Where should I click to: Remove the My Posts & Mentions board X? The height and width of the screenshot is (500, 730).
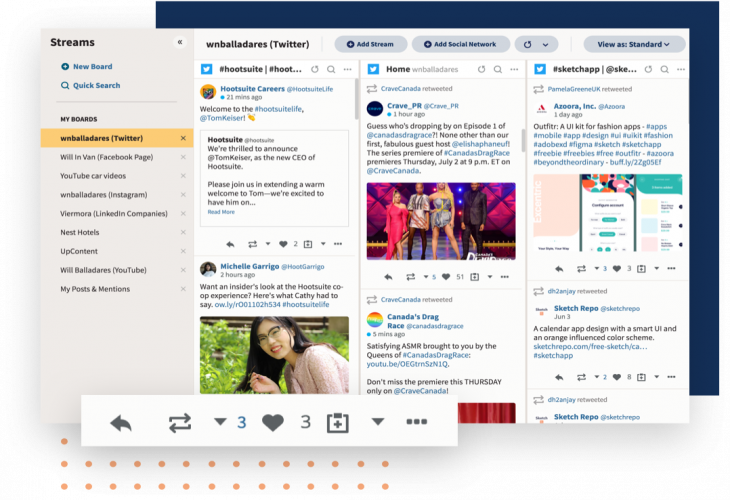tap(183, 289)
